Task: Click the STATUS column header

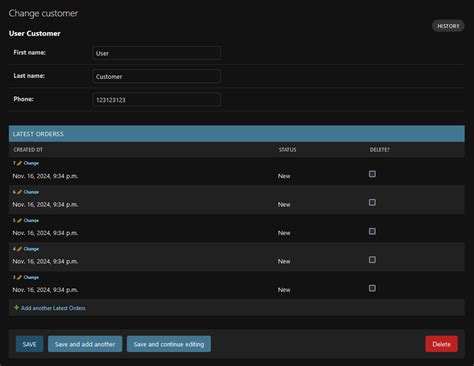Action: tap(287, 150)
